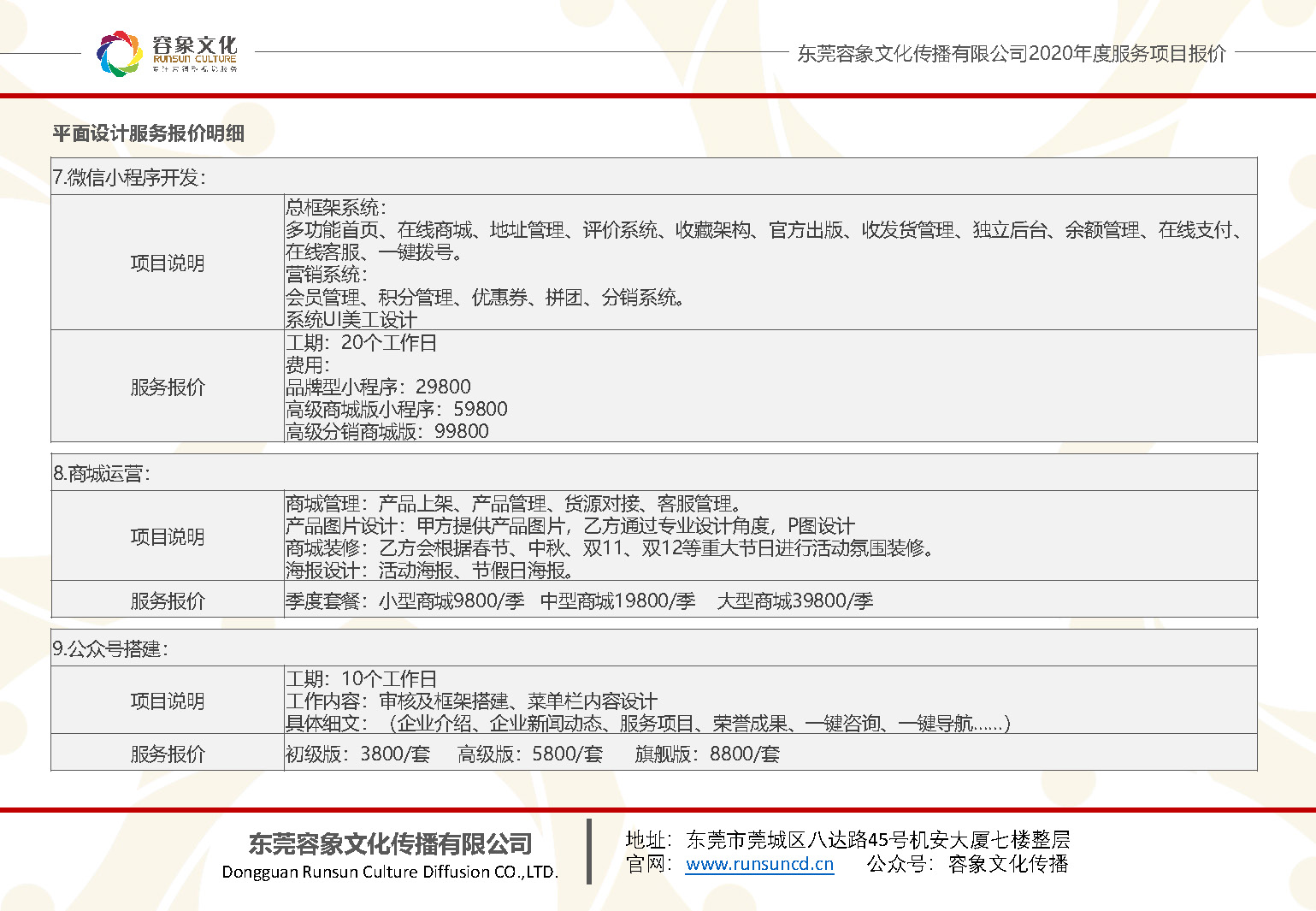Click the line 产品图片设计：甲方提供产品图片

[570, 525]
